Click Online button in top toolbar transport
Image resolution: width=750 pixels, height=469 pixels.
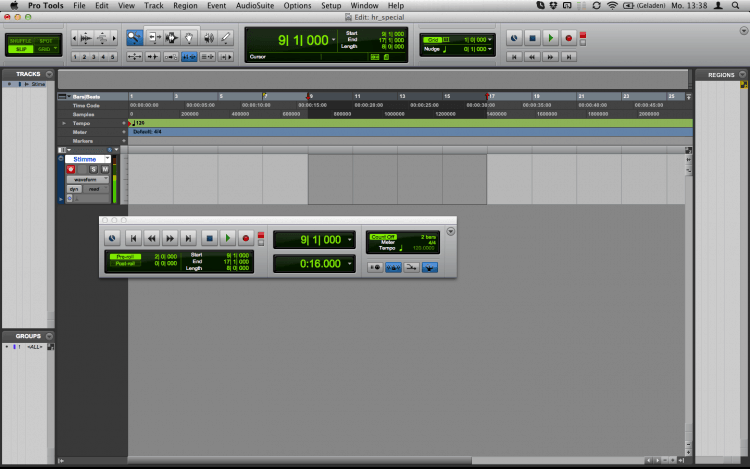click(x=514, y=38)
